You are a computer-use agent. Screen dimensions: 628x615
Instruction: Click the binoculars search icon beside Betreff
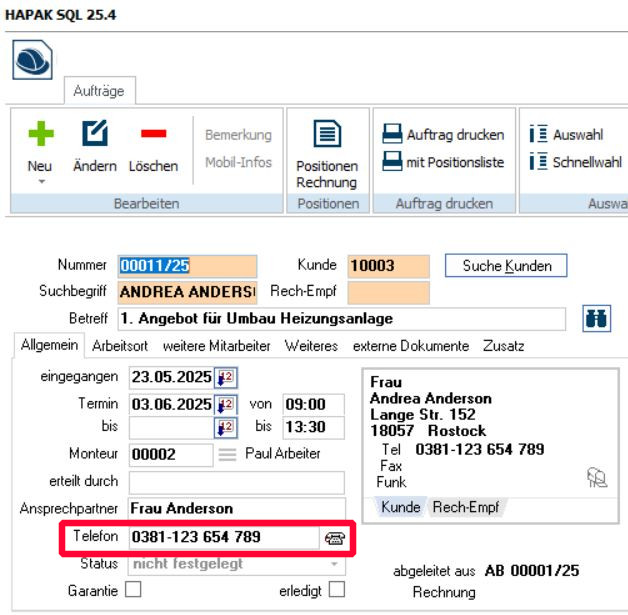tap(596, 319)
